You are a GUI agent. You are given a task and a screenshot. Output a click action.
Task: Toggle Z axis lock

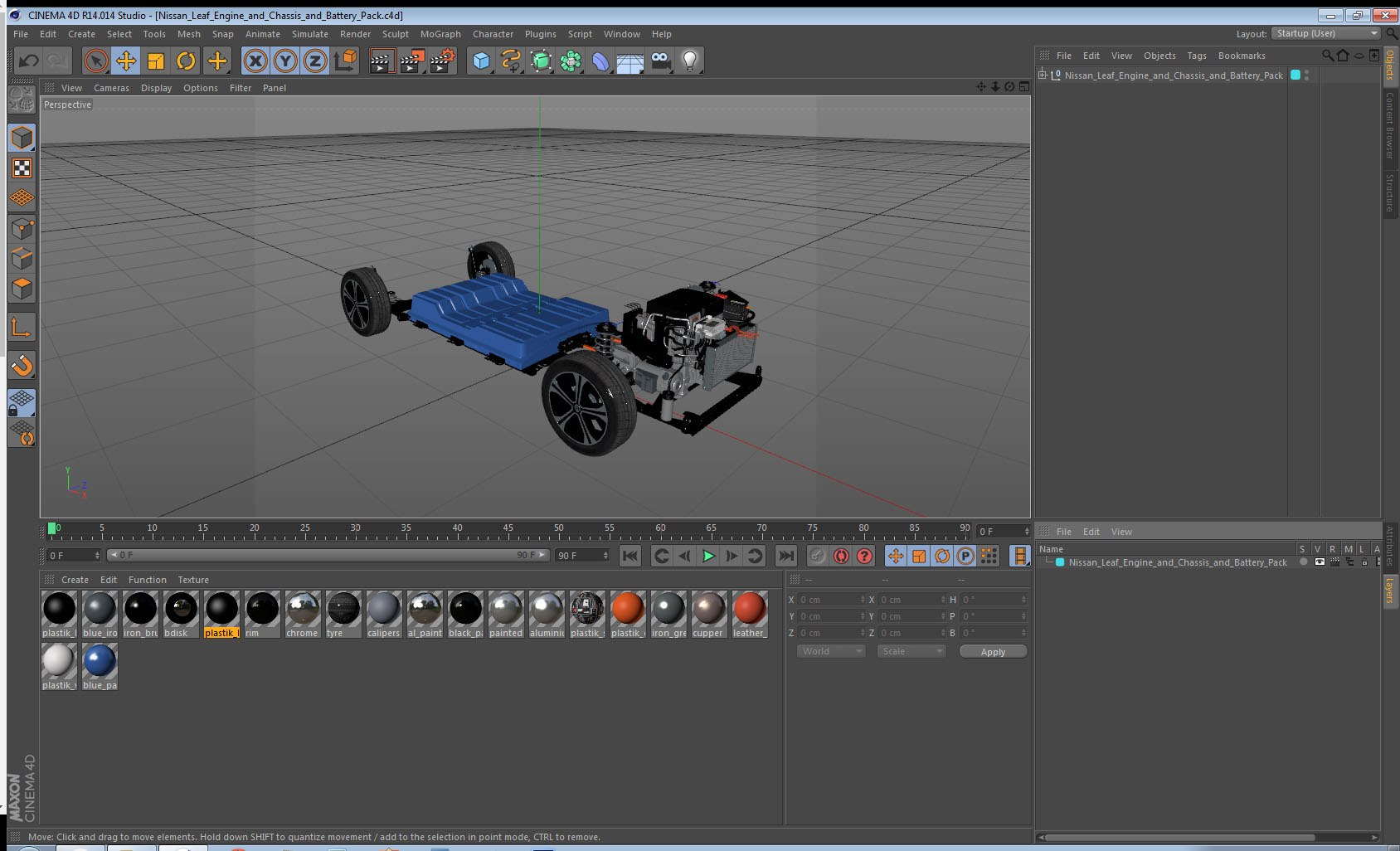315,61
